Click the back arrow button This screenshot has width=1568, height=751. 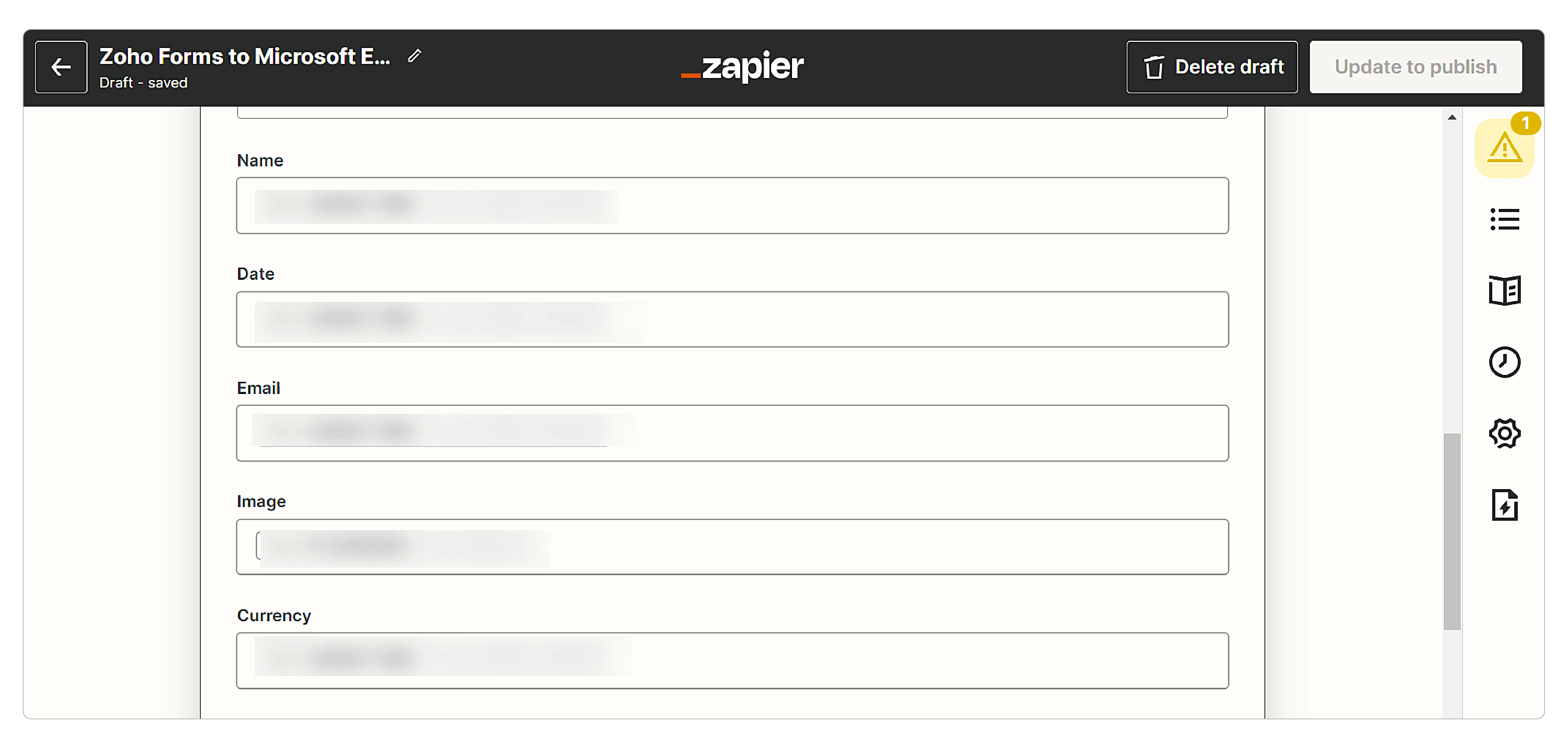[61, 67]
